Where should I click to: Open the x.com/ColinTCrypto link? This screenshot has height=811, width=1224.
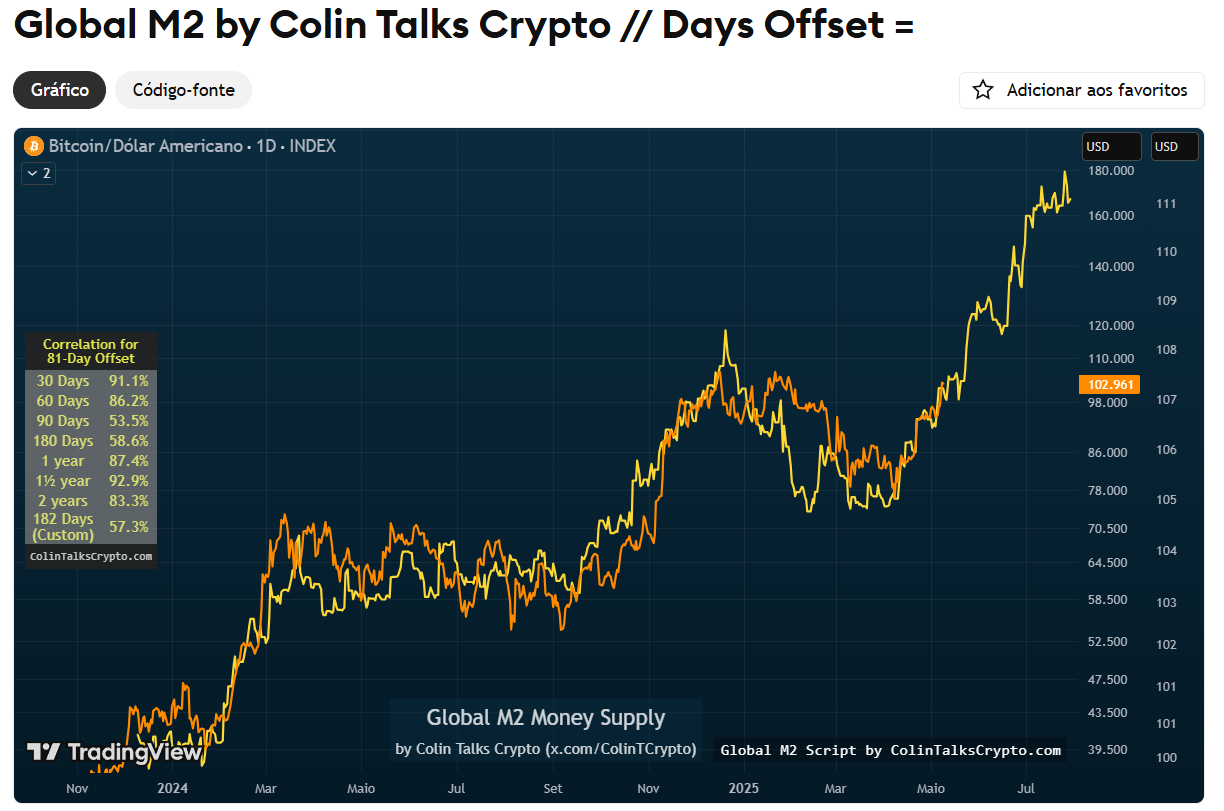click(622, 748)
